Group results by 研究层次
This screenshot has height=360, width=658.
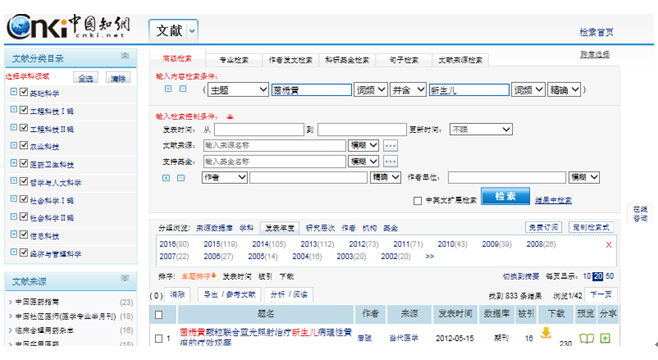click(x=320, y=228)
